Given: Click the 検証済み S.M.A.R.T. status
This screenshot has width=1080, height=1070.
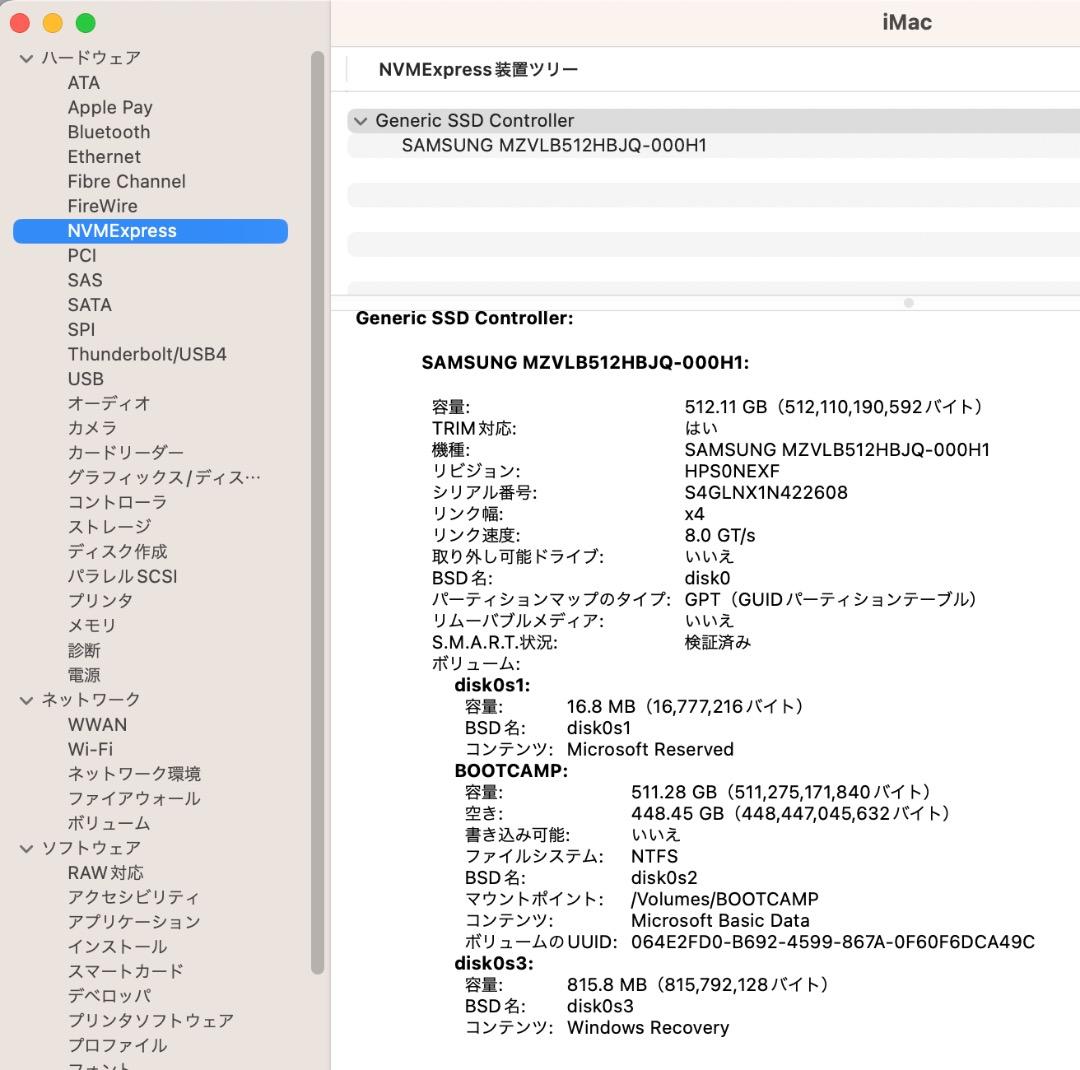Looking at the screenshot, I should [718, 642].
